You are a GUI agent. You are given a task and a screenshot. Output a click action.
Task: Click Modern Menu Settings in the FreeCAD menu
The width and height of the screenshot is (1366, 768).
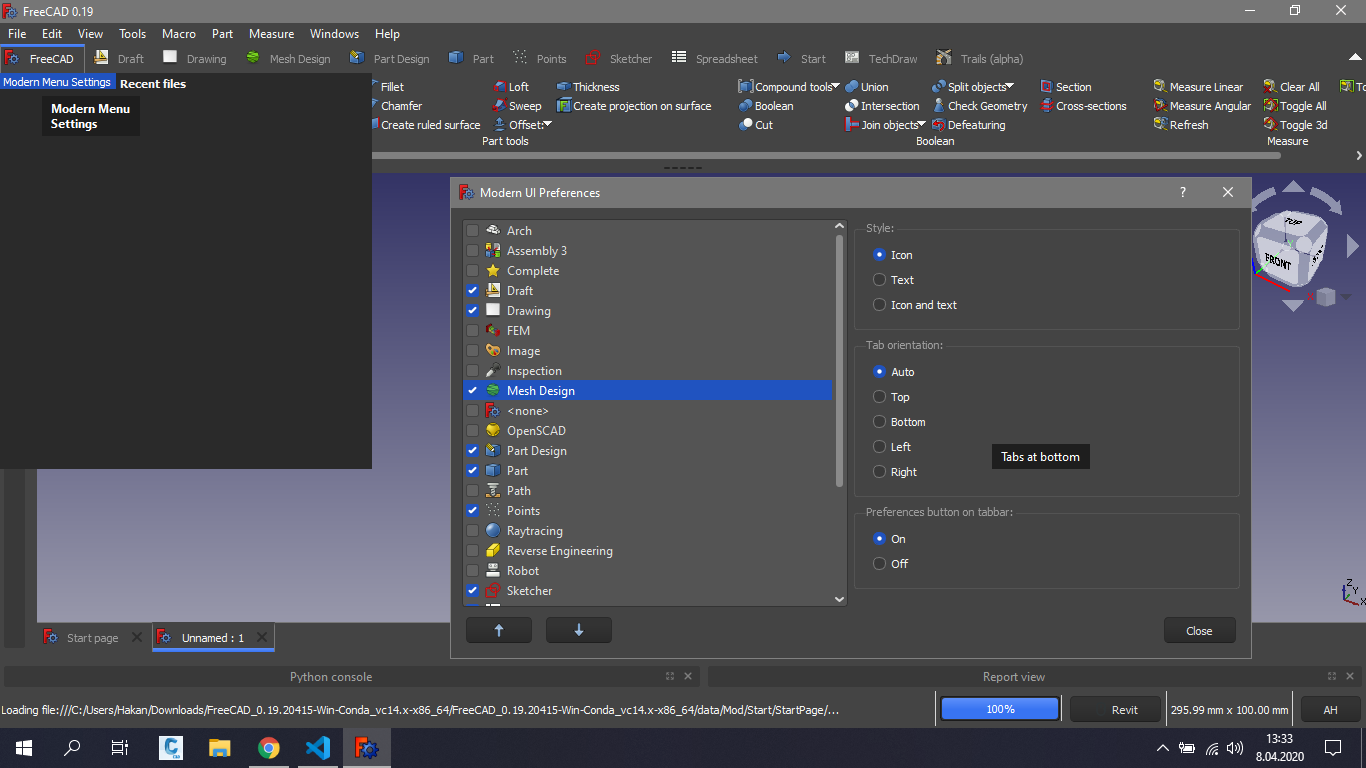(57, 82)
